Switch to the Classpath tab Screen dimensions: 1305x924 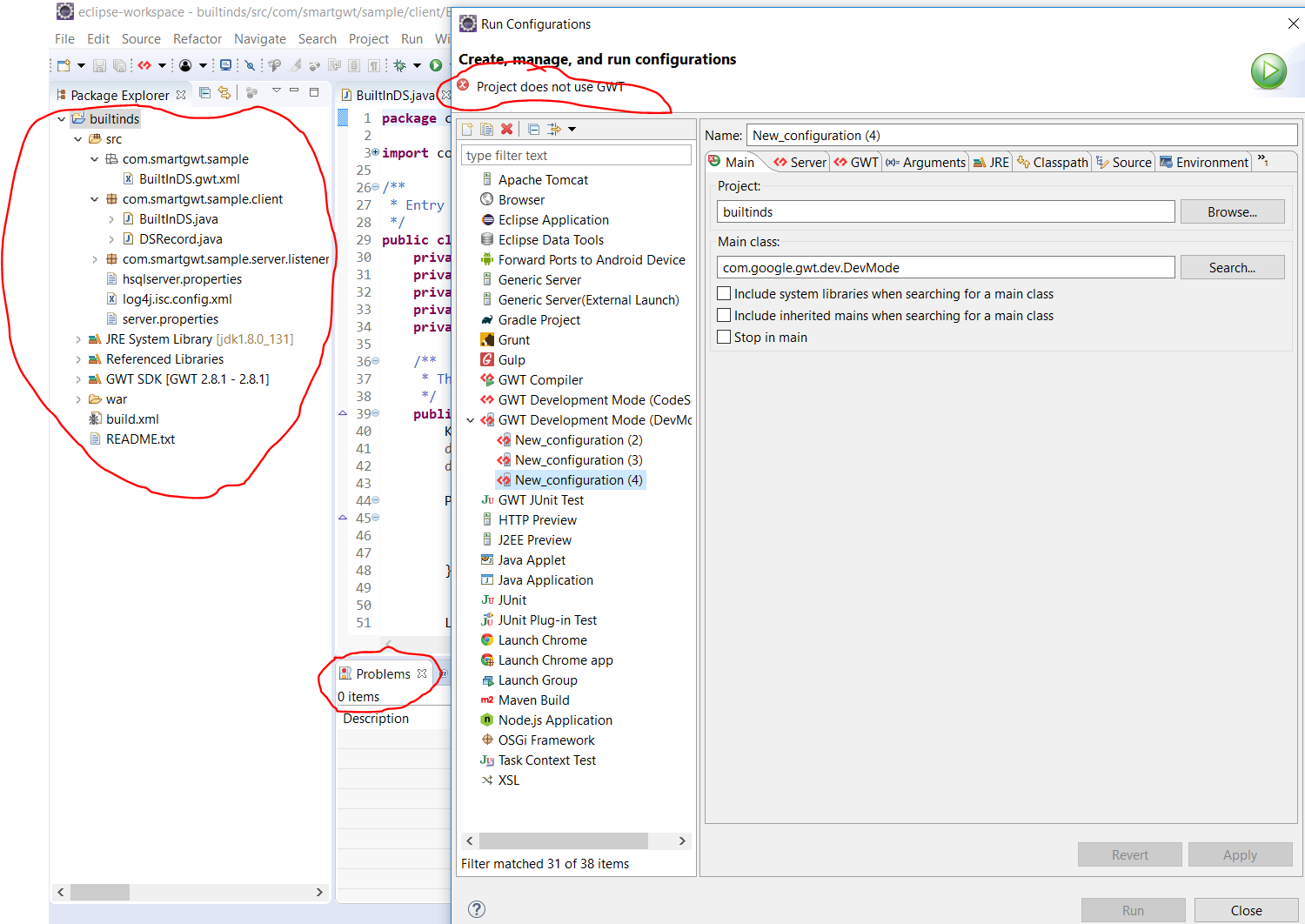pos(1053,163)
